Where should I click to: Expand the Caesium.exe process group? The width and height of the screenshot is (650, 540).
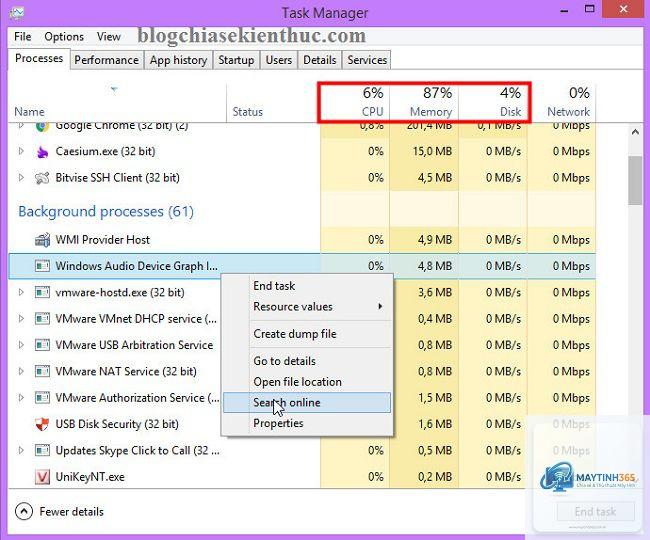pyautogui.click(x=21, y=152)
